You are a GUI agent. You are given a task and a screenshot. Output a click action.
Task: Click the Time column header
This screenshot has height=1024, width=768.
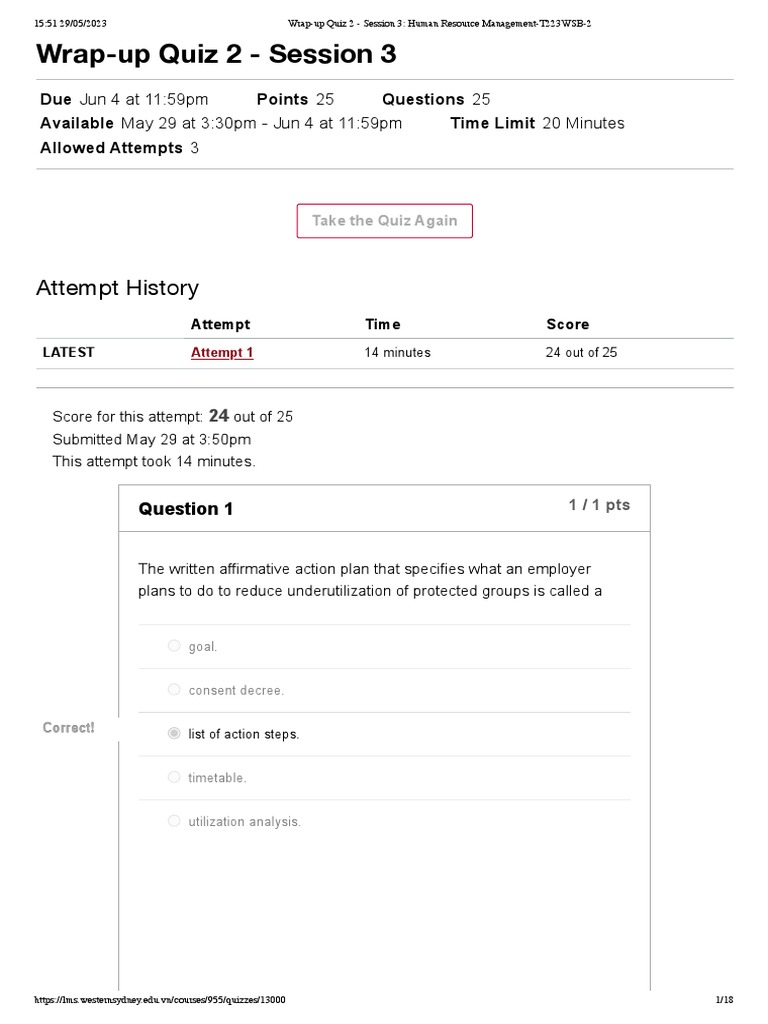click(x=383, y=324)
